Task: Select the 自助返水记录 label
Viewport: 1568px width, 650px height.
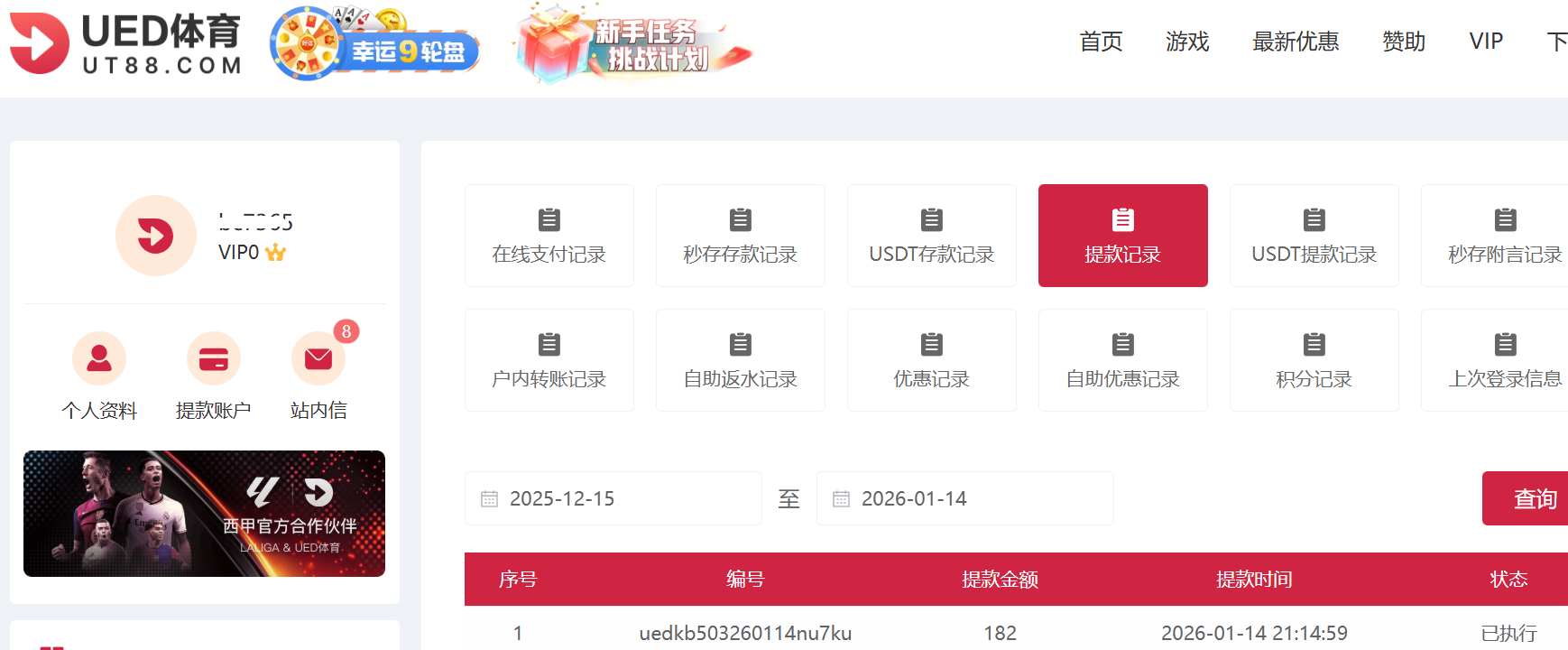Action: coord(741,379)
